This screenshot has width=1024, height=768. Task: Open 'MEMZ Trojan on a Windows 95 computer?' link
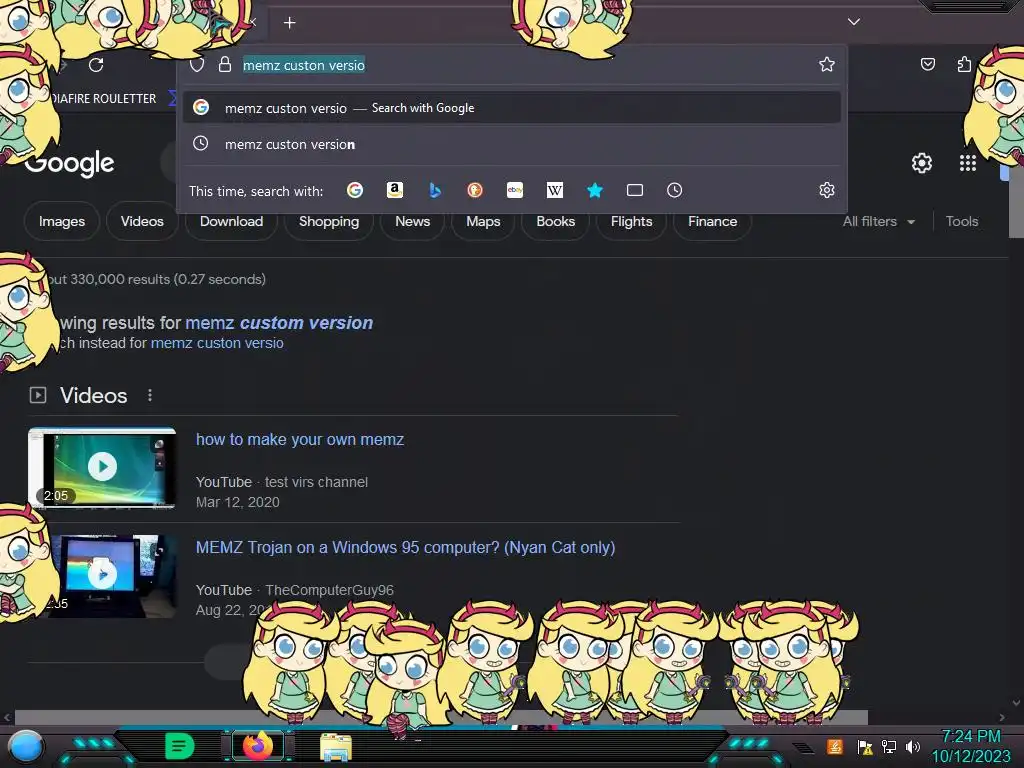point(406,547)
